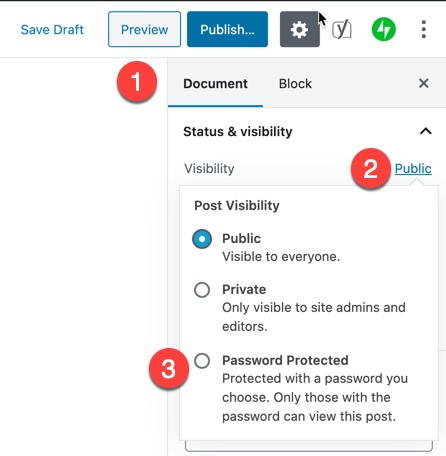The width and height of the screenshot is (446, 456).
Task: Open the Yoast SEO panel icon
Action: 342,29
